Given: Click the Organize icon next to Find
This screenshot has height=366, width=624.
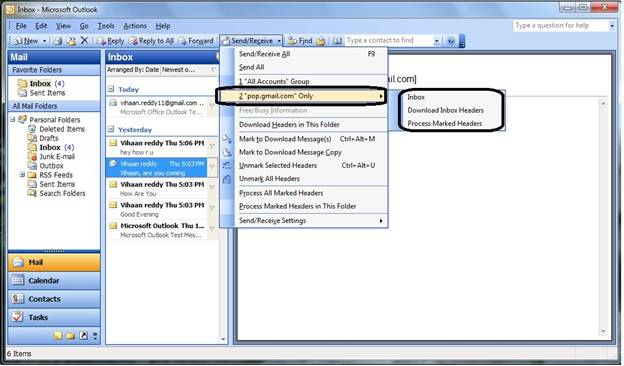Looking at the screenshot, I should click(321, 41).
